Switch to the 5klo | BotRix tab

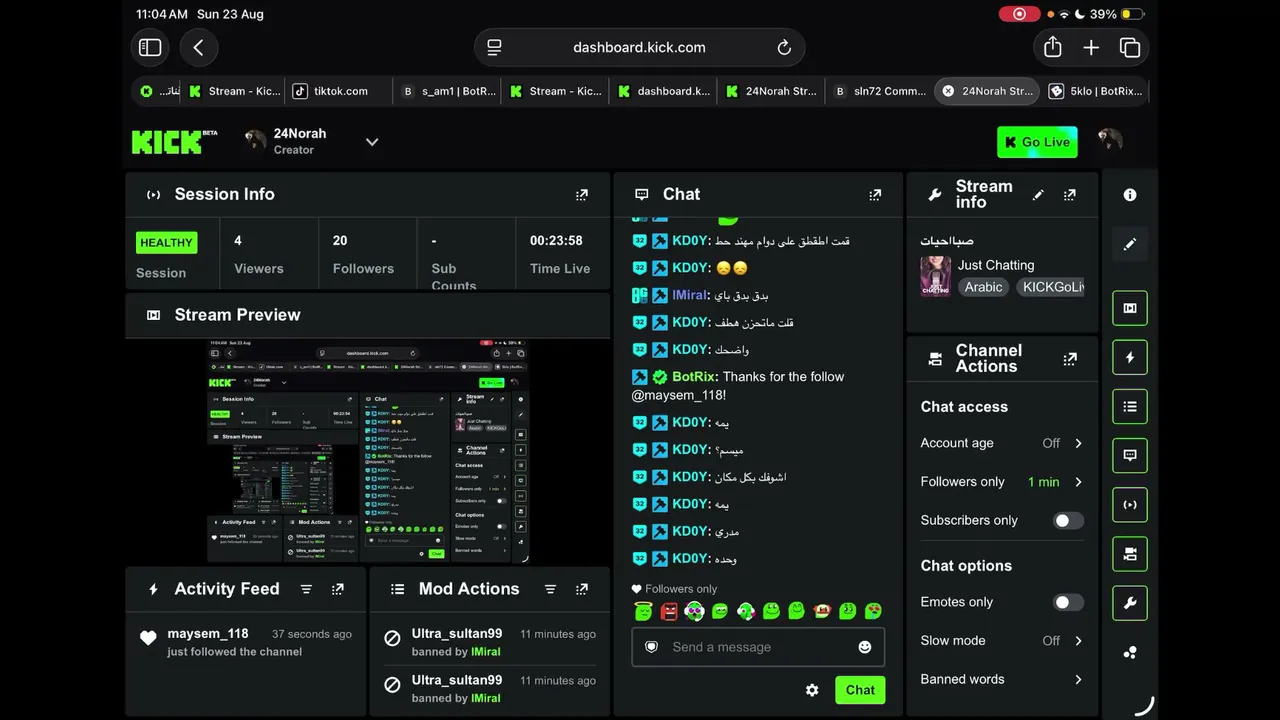(x=1094, y=91)
